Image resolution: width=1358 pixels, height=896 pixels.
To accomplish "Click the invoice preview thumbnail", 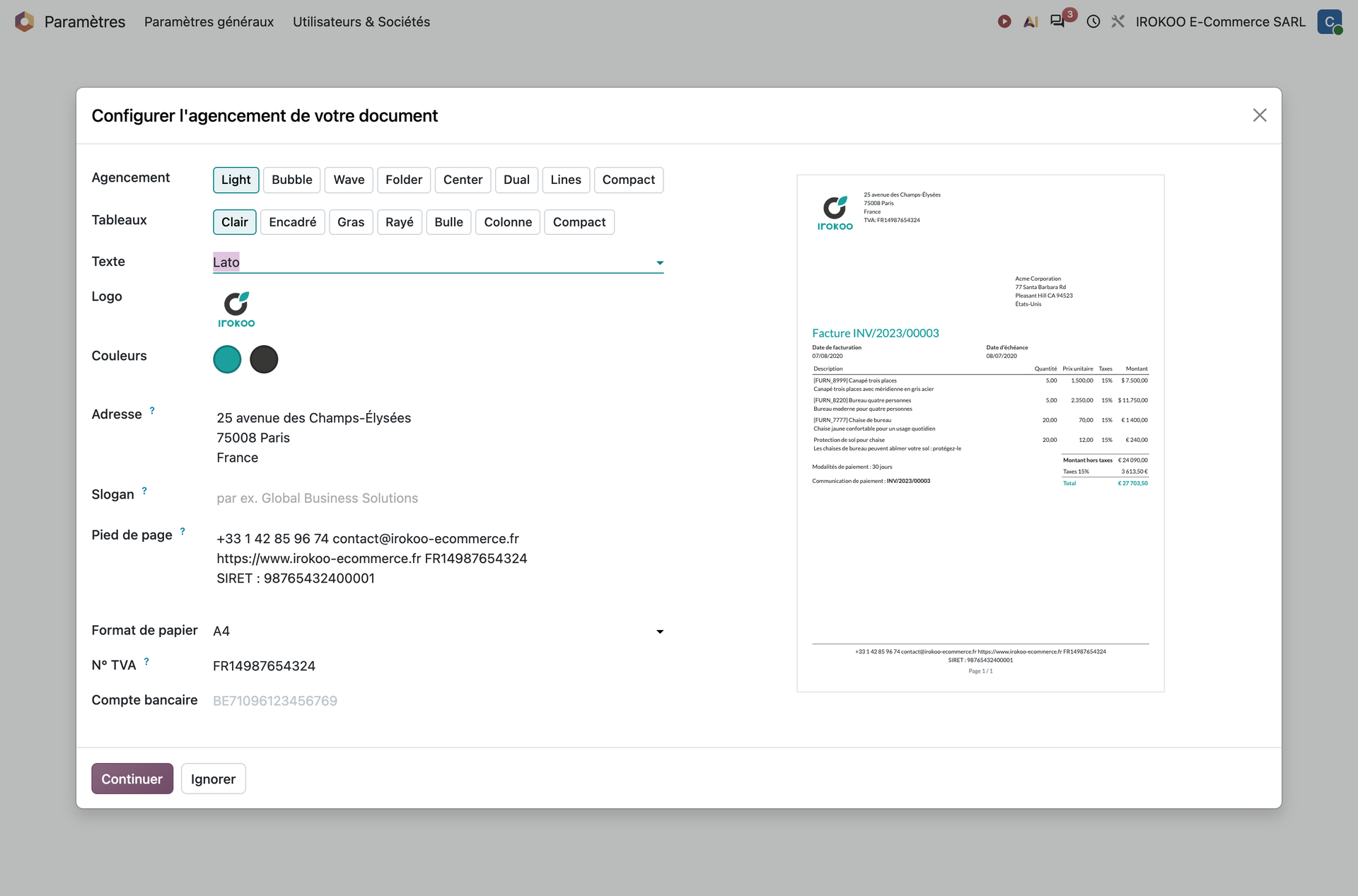I will click(980, 433).
